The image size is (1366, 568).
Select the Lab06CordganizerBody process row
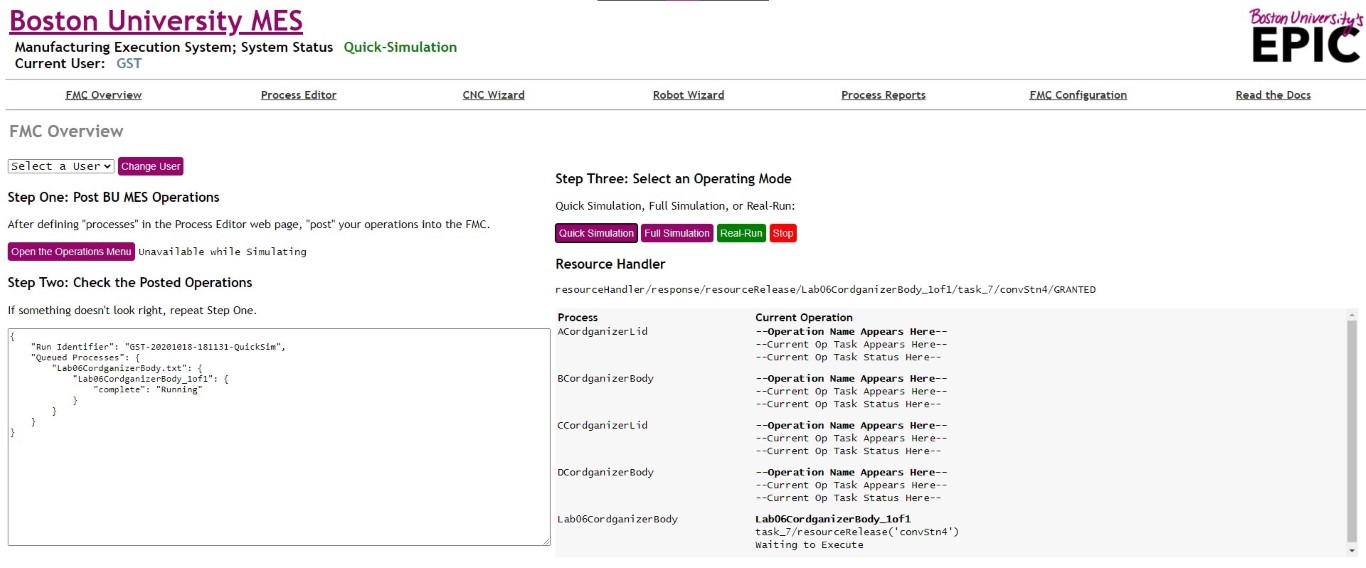tap(617, 519)
